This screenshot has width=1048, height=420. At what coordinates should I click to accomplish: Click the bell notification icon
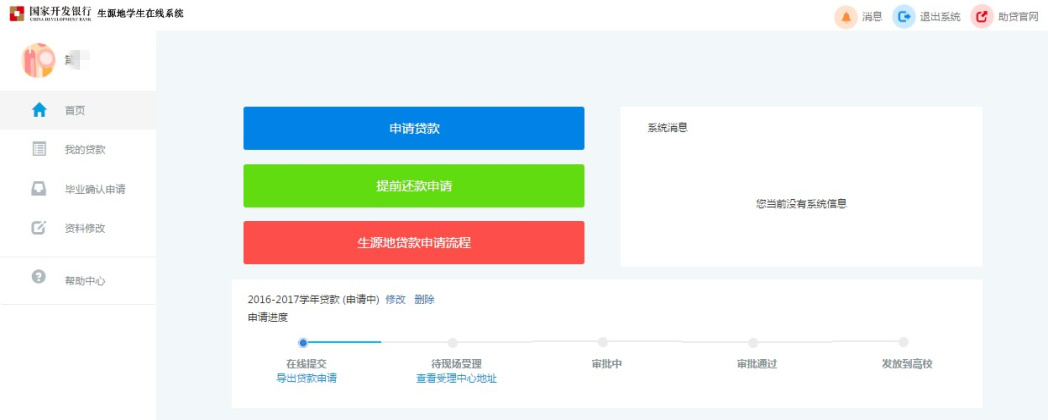(846, 17)
